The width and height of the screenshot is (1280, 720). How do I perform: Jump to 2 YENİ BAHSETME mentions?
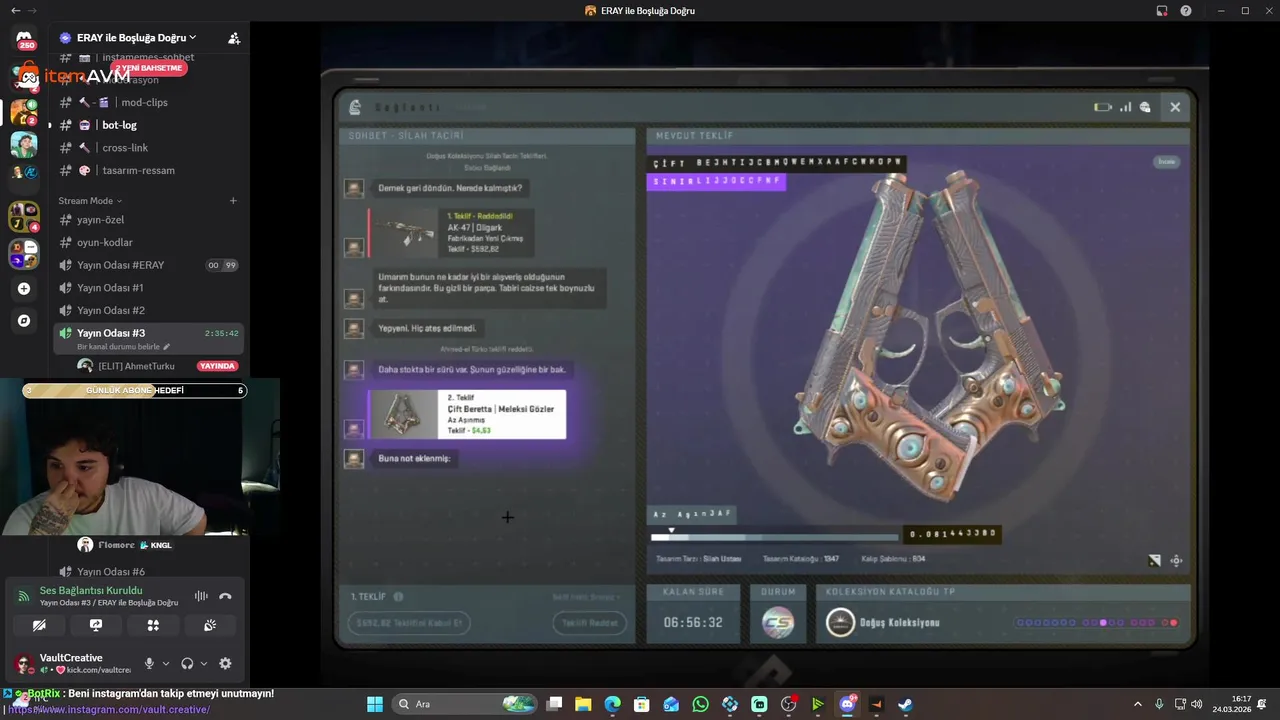[x=149, y=68]
